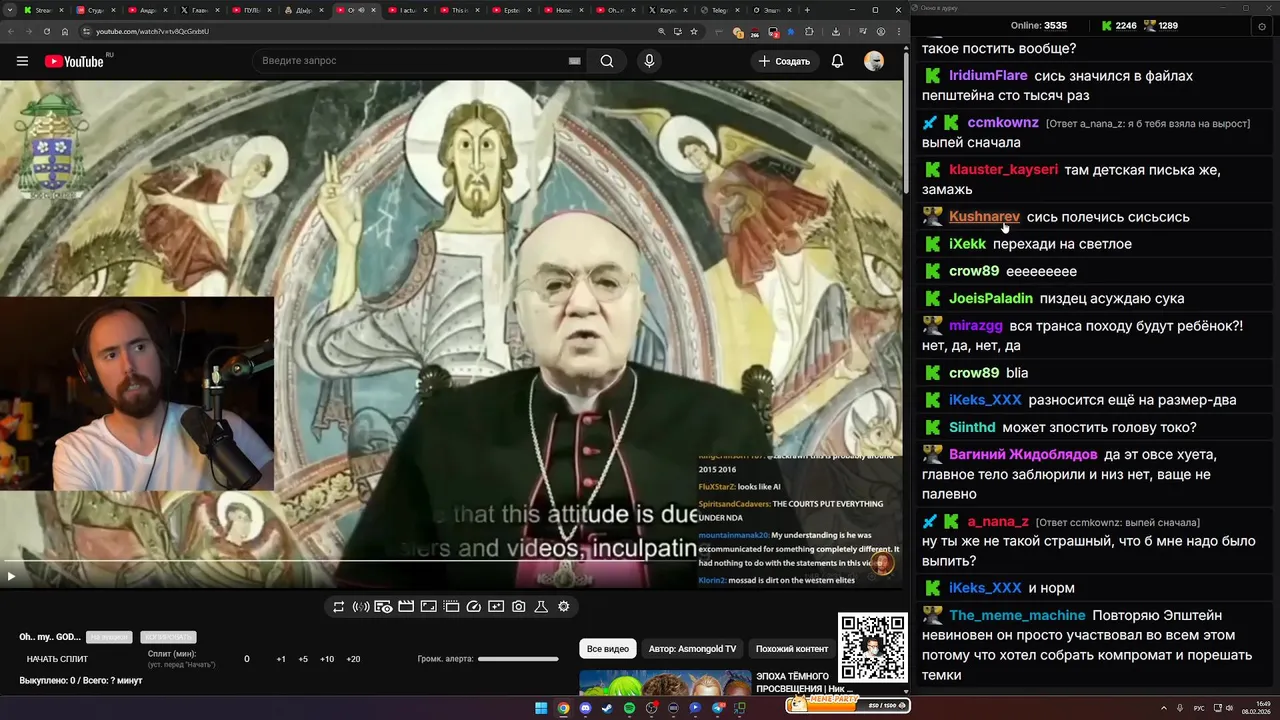This screenshot has height=720, width=1280.
Task: Click the address bar URL
Action: coord(152,31)
